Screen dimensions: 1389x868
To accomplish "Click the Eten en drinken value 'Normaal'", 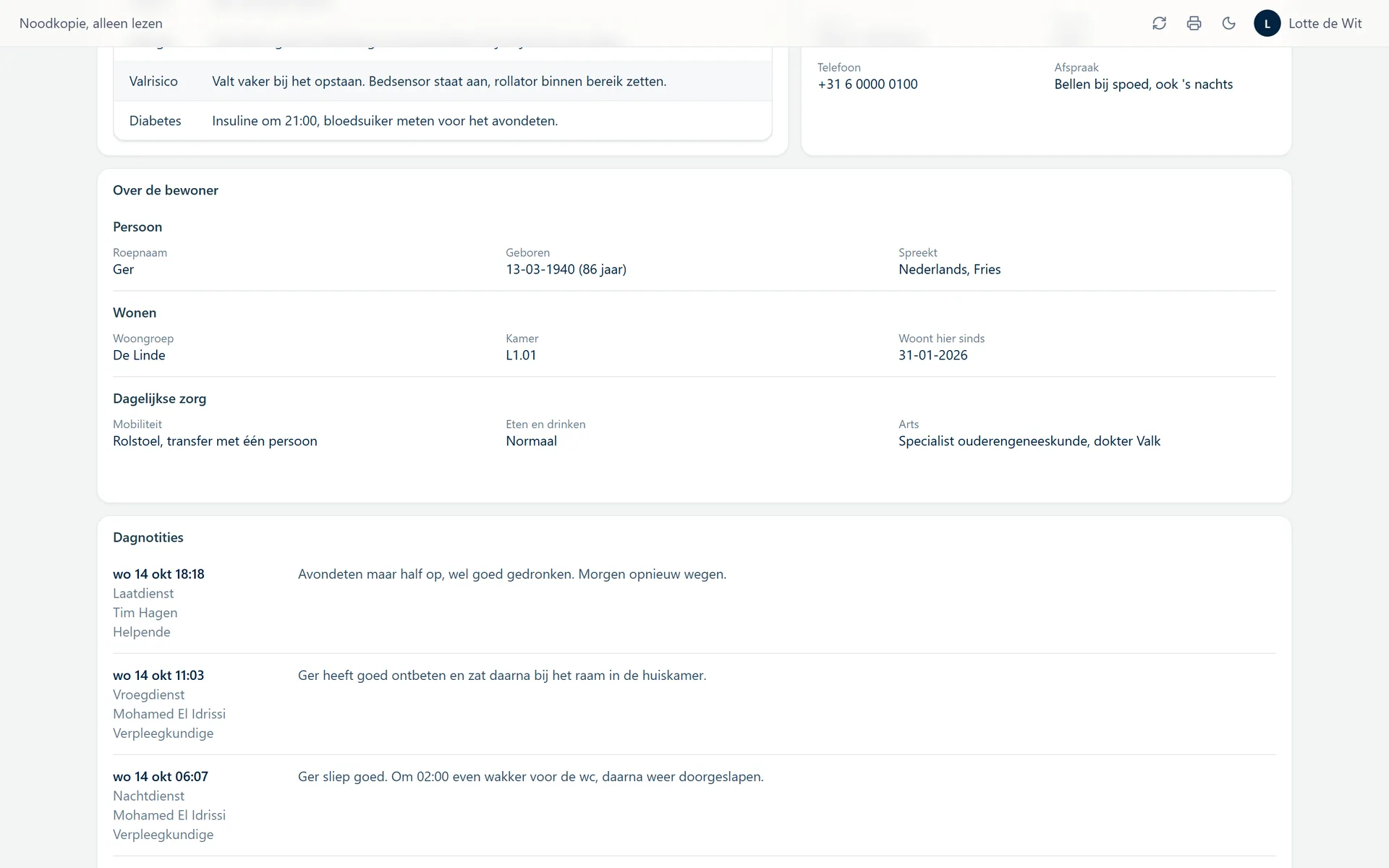I will pos(531,441).
